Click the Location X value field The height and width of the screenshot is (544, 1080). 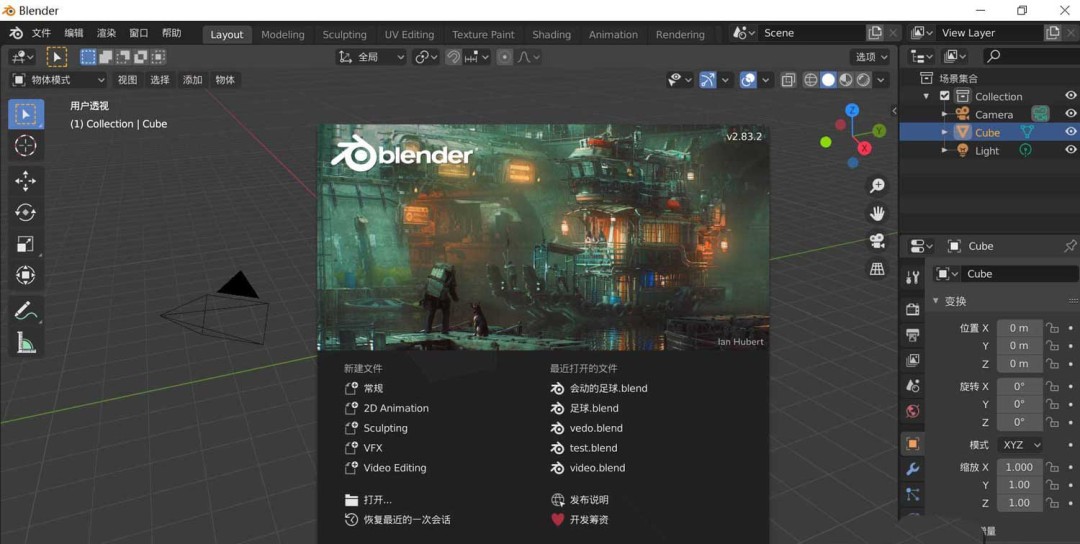[1018, 328]
